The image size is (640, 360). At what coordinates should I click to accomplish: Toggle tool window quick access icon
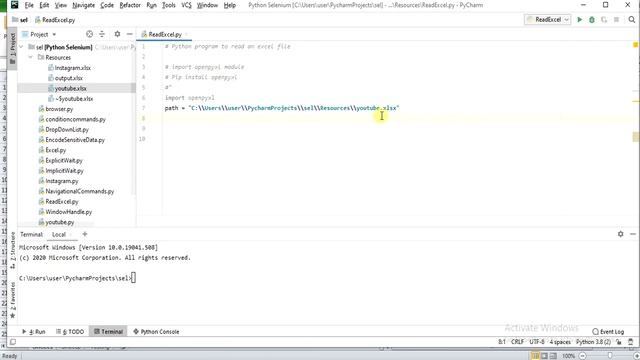coord(13,342)
